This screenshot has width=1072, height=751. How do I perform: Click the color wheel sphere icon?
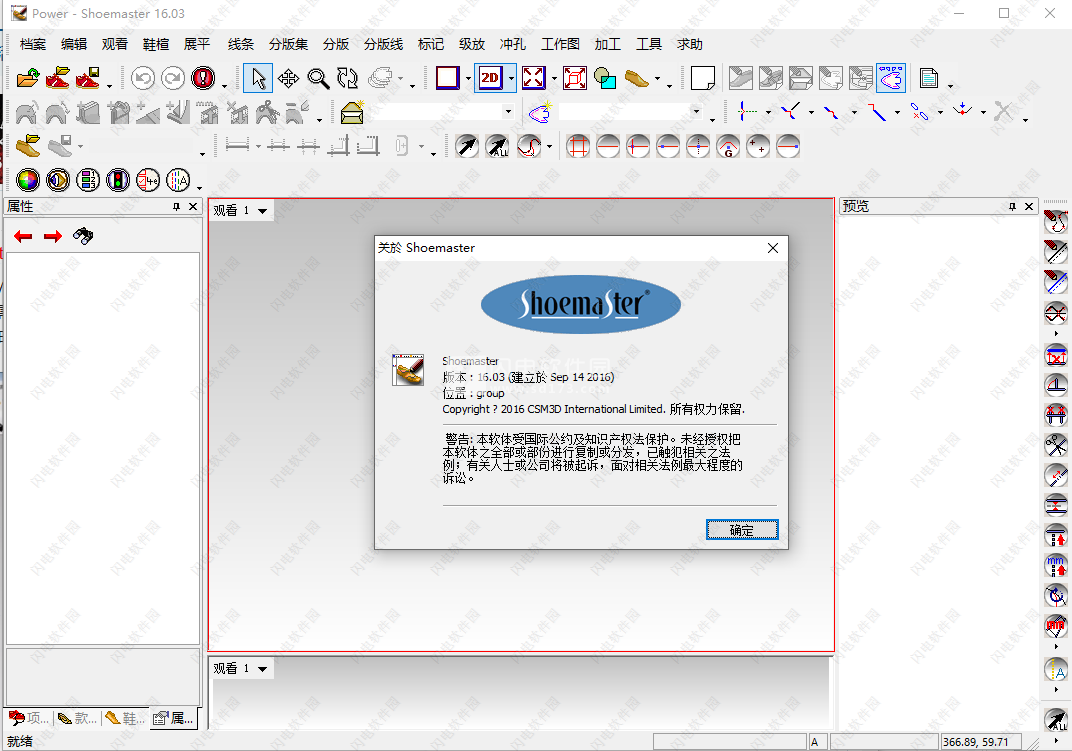point(28,180)
